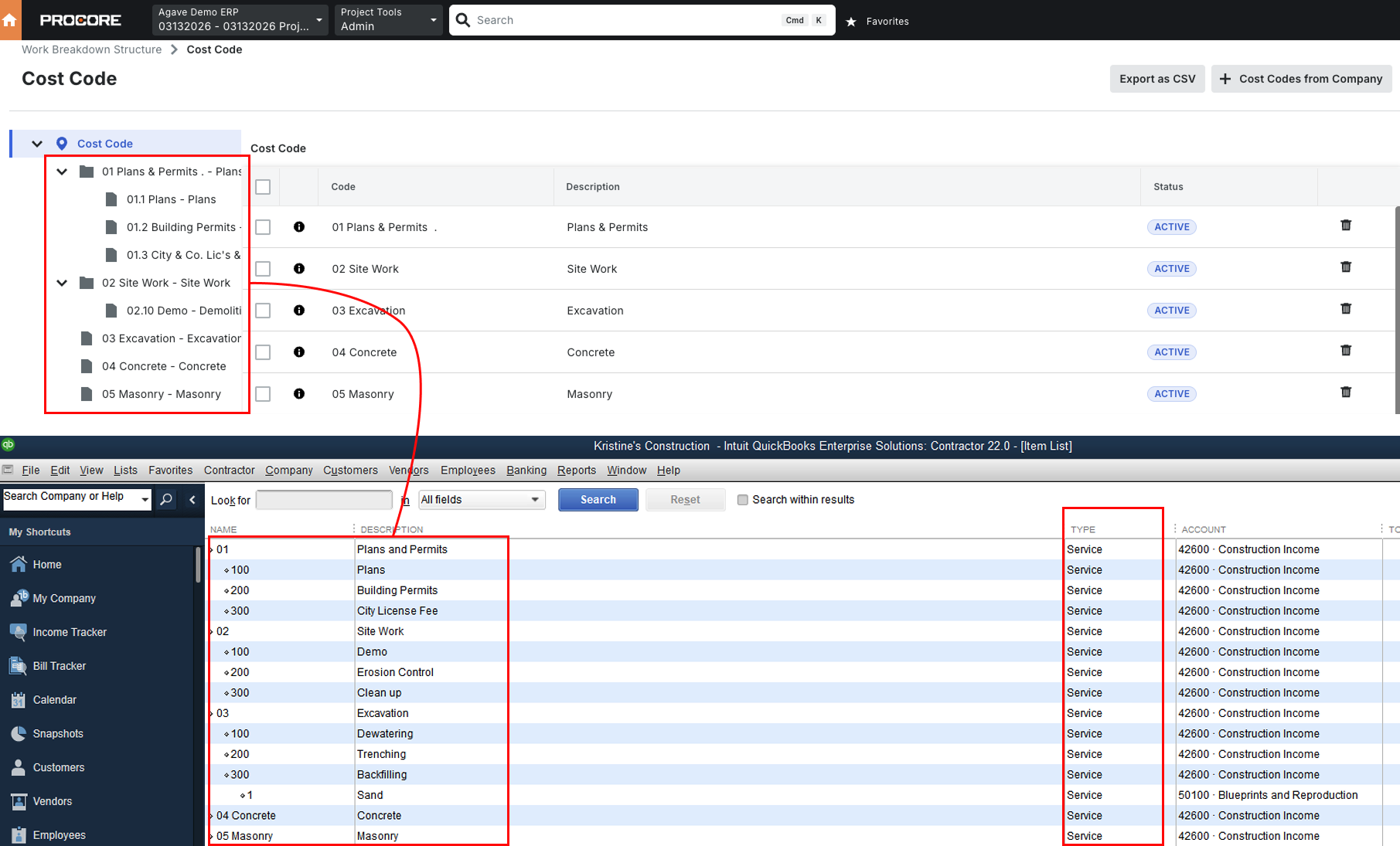
Task: Open the All fields dropdown
Action: tap(482, 500)
